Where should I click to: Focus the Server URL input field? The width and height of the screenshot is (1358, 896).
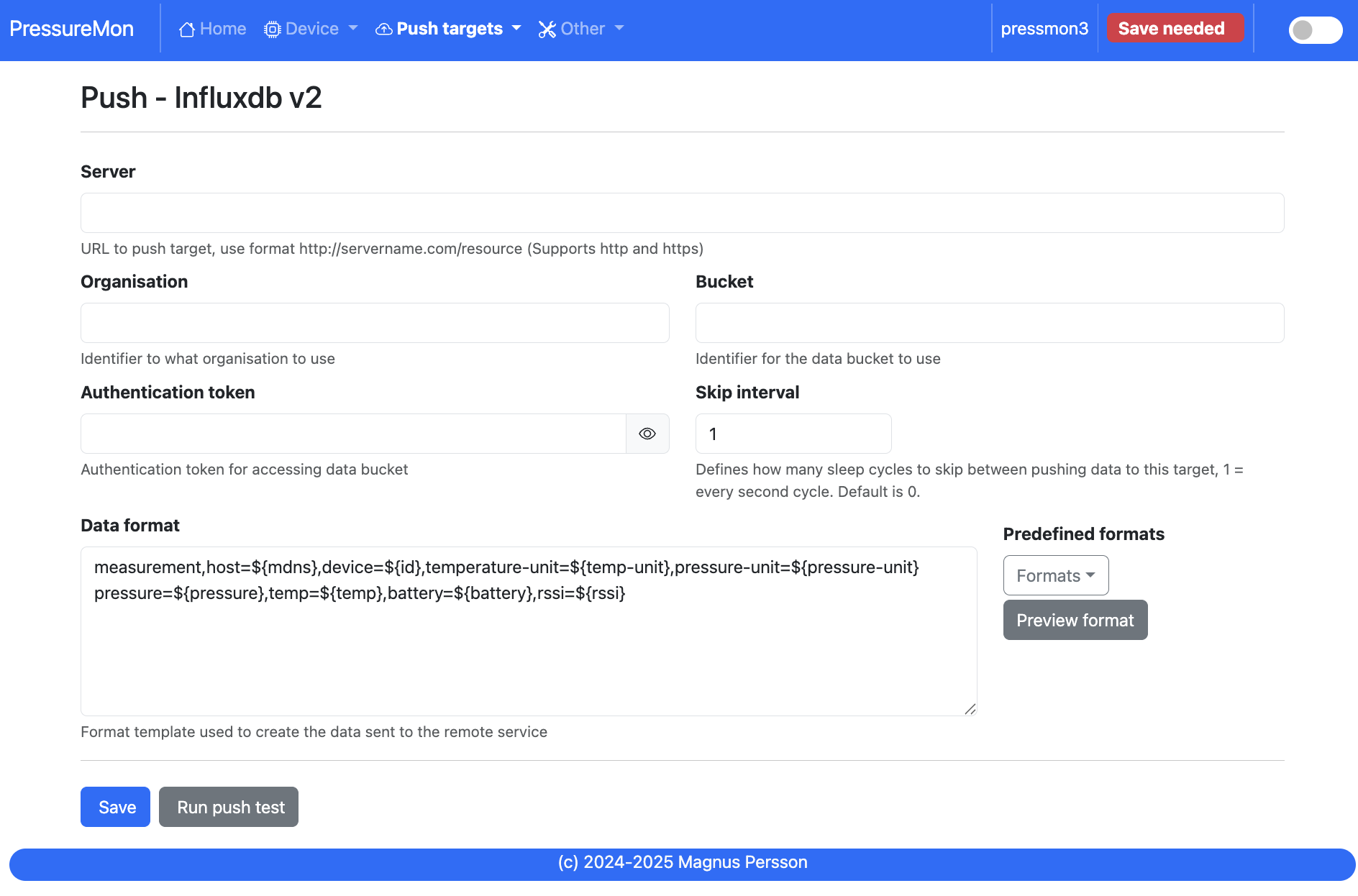click(682, 213)
